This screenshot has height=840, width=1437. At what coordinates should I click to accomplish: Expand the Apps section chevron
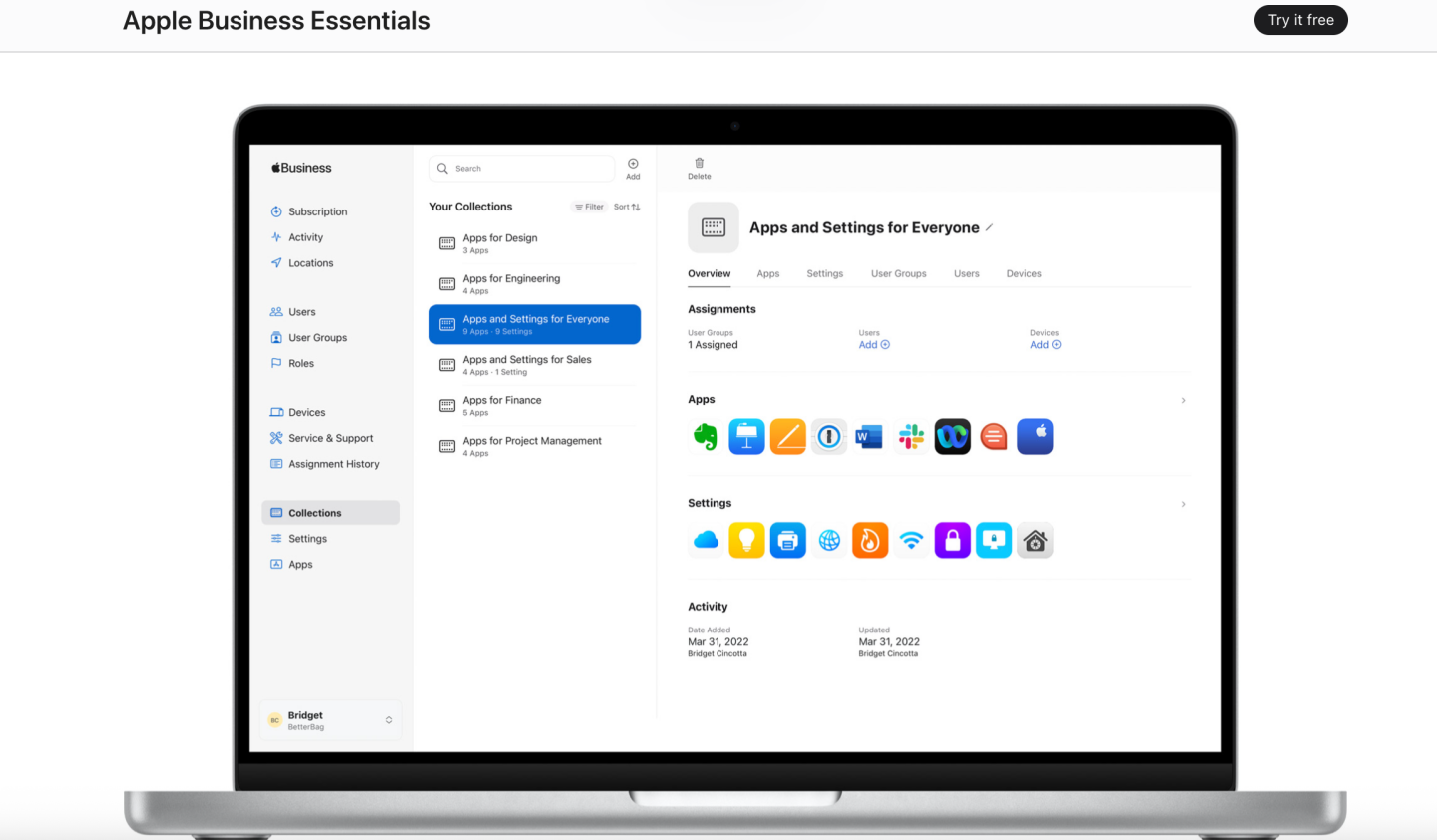(1184, 400)
